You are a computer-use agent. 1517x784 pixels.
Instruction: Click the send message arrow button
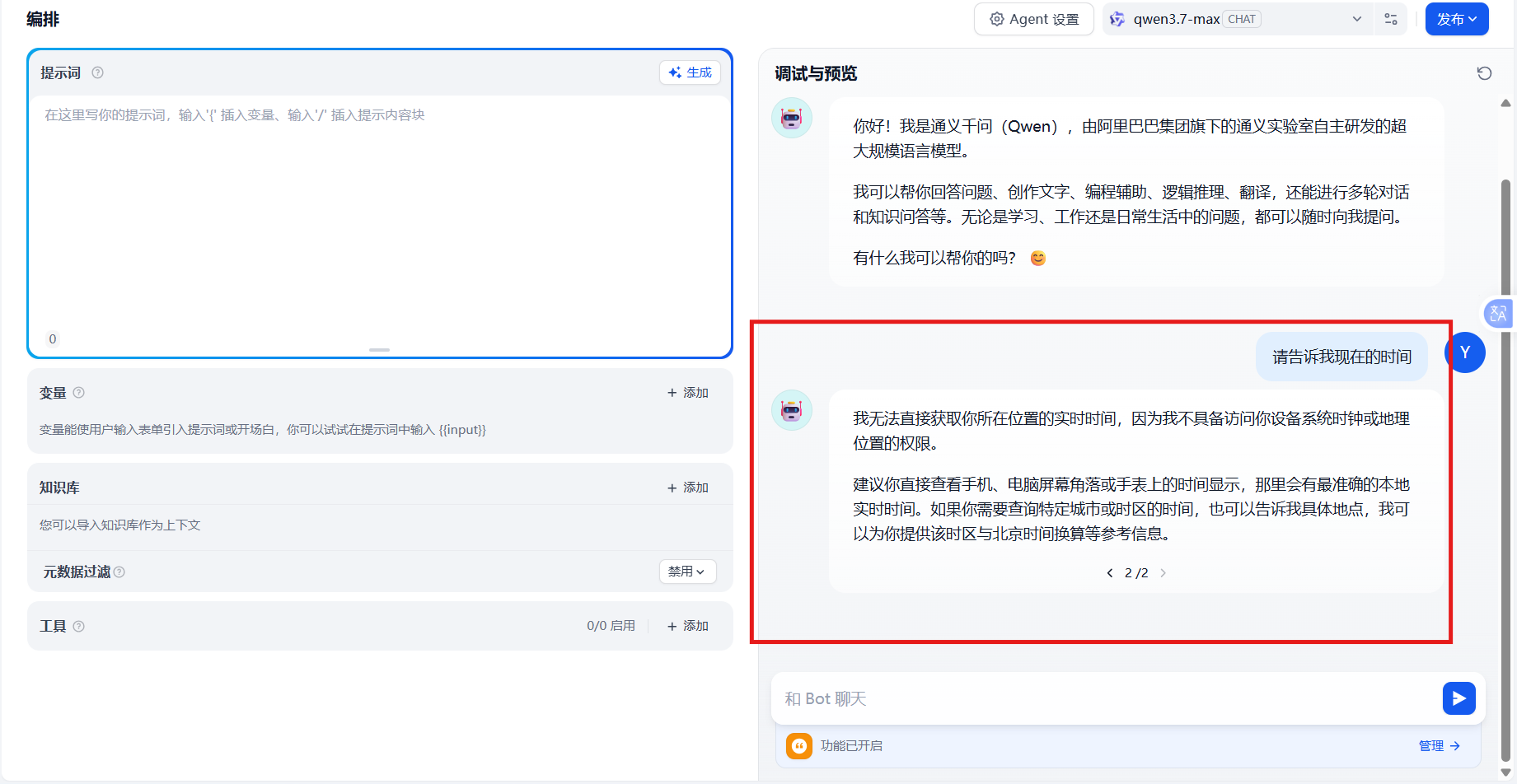coord(1459,698)
